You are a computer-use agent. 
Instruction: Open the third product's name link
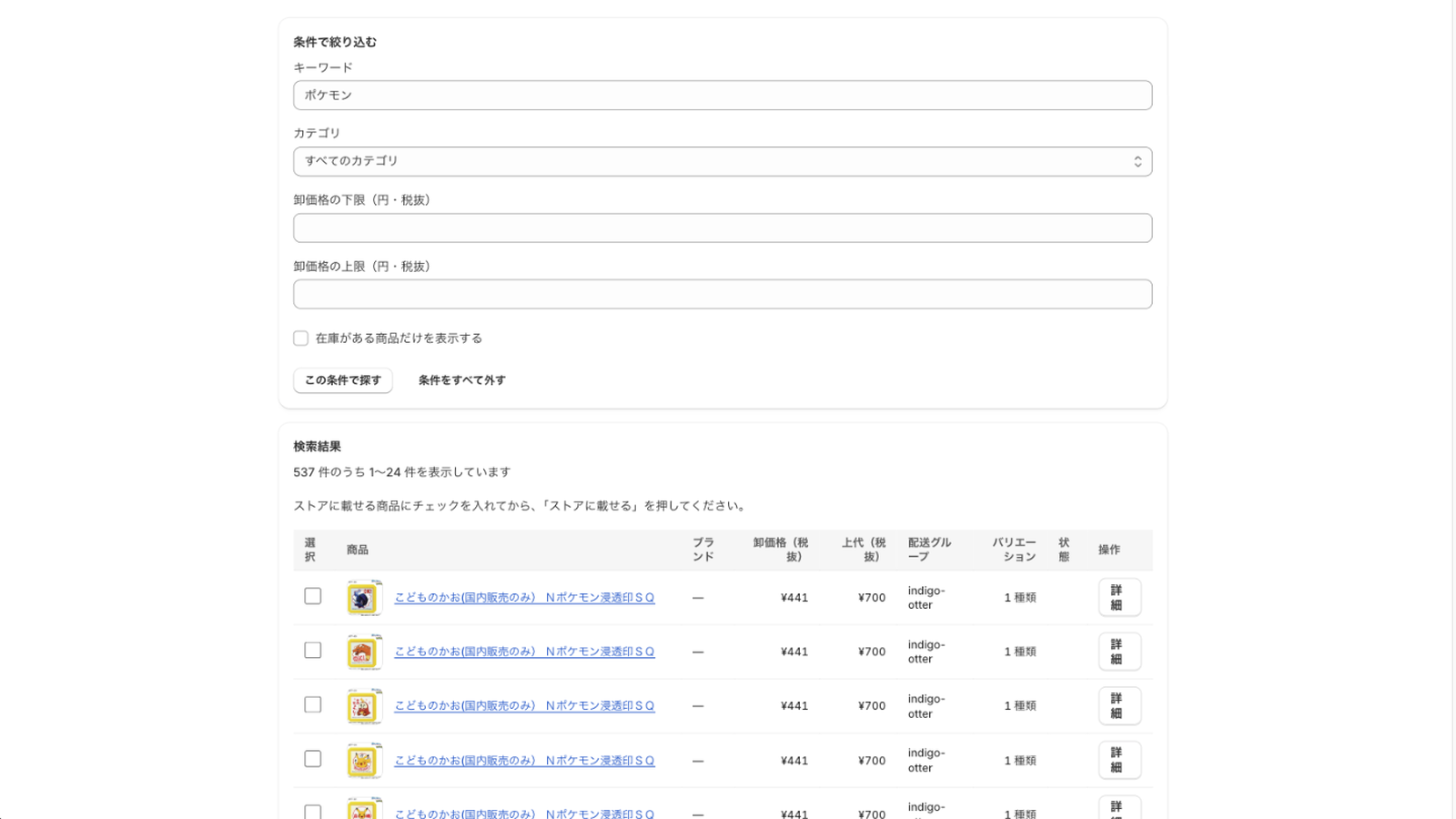pyautogui.click(x=524, y=706)
